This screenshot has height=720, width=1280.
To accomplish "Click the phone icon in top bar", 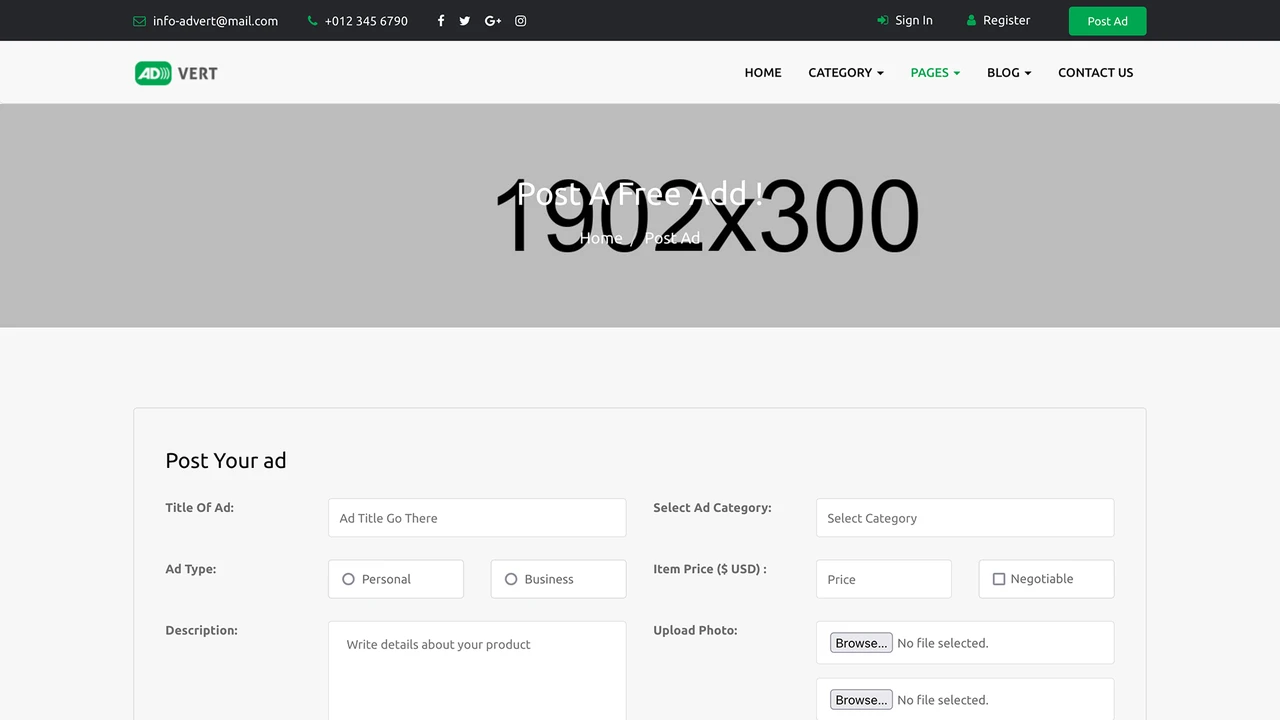I will pyautogui.click(x=313, y=21).
